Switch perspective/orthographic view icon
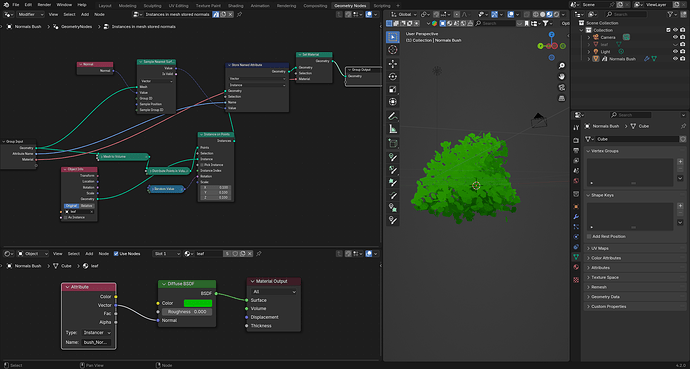The image size is (690, 369). [562, 99]
